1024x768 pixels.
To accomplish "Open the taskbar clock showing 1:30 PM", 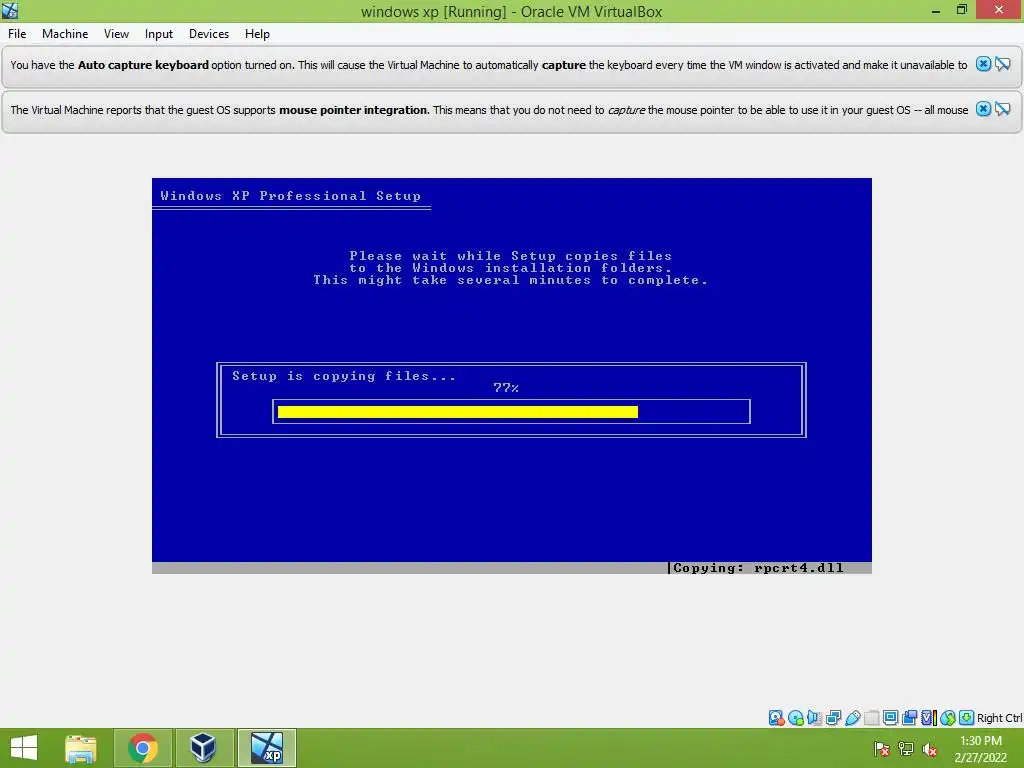I will click(x=980, y=749).
